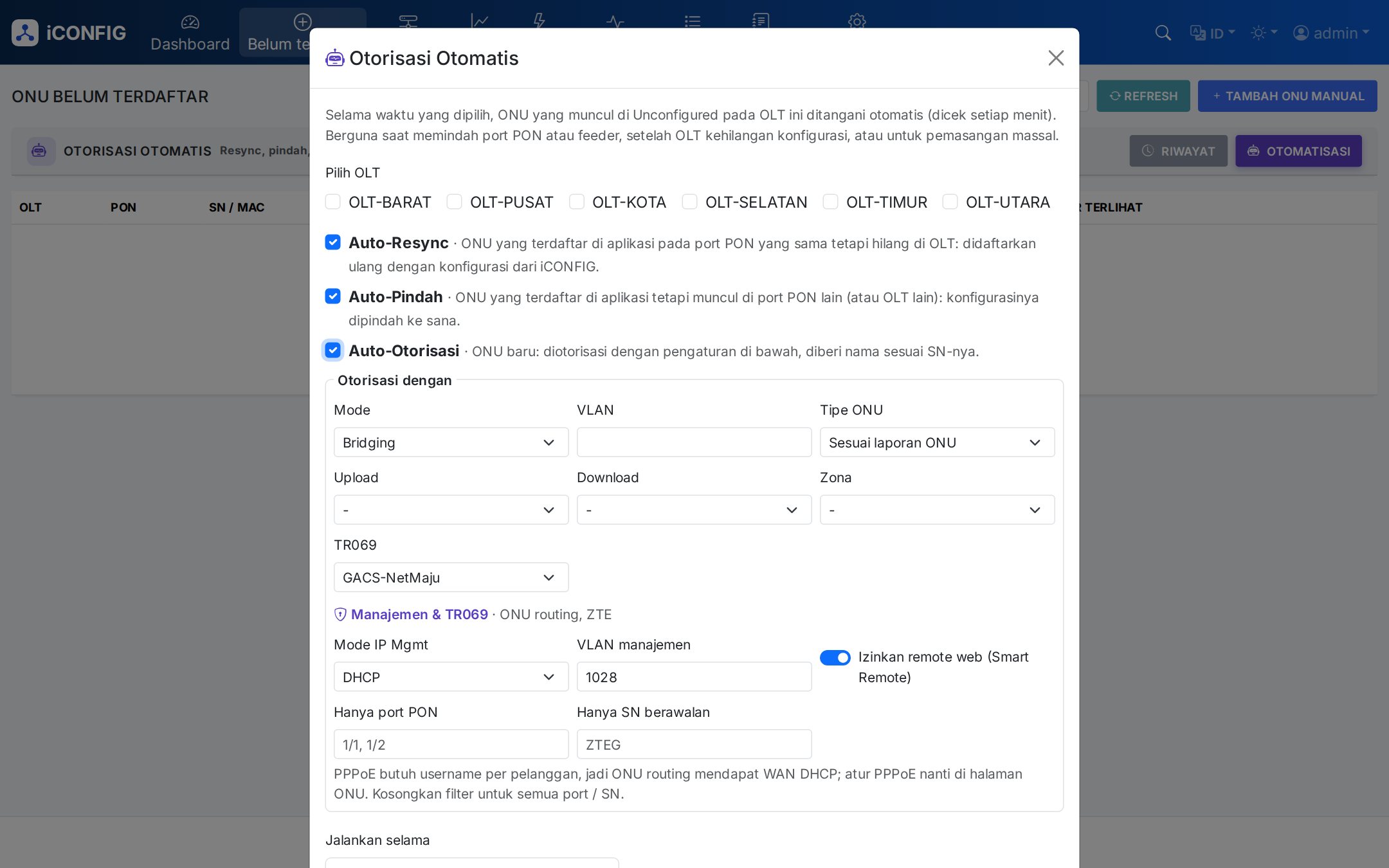This screenshot has width=1389, height=868.
Task: Expand the Download speed dropdown
Action: tap(694, 510)
